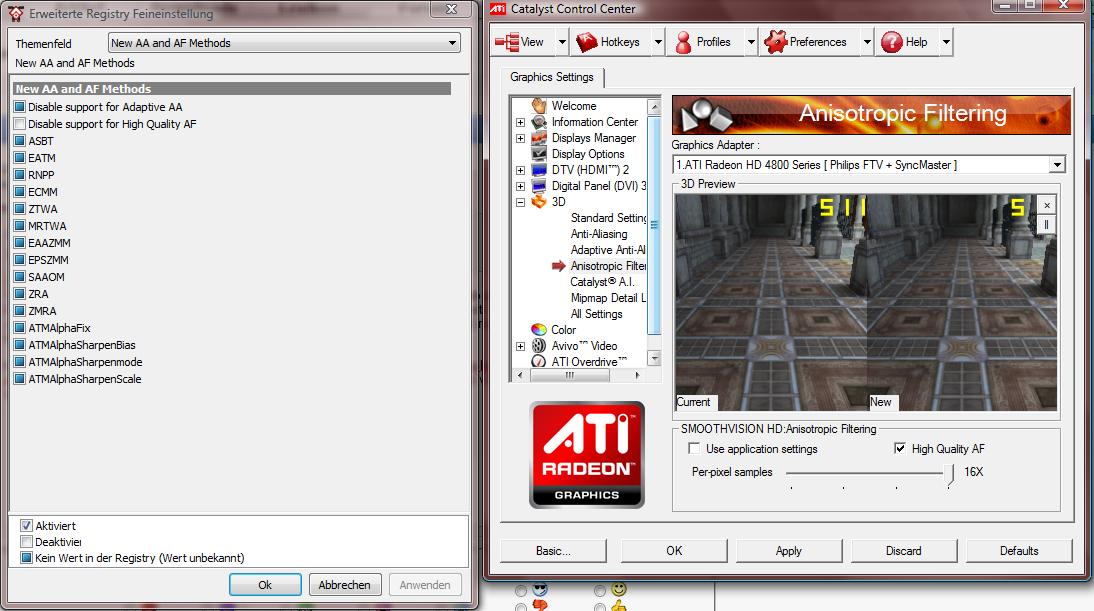The height and width of the screenshot is (611, 1094).
Task: Select the Digital Panel (DVI) 3 icon
Action: click(539, 186)
